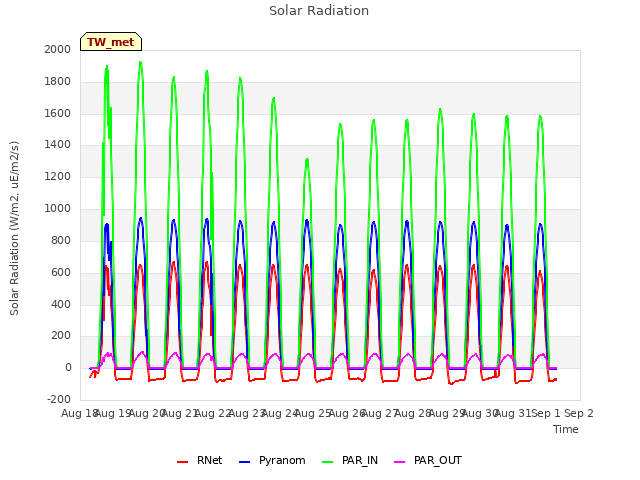Click the Aug 31 x-axis tick label
Screen dimensions: 640x480
tap(513, 413)
